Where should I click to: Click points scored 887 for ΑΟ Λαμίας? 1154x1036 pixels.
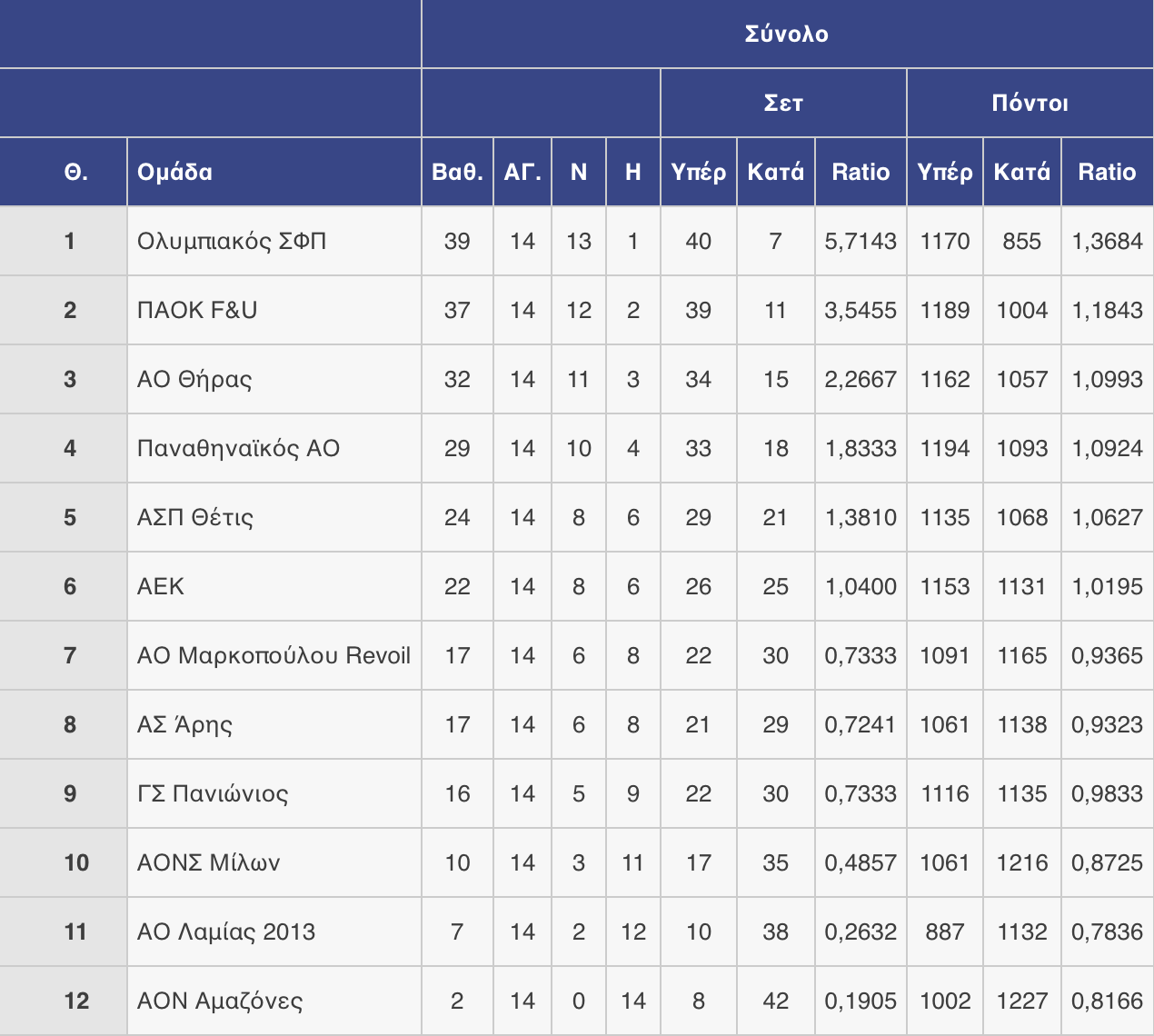click(945, 931)
